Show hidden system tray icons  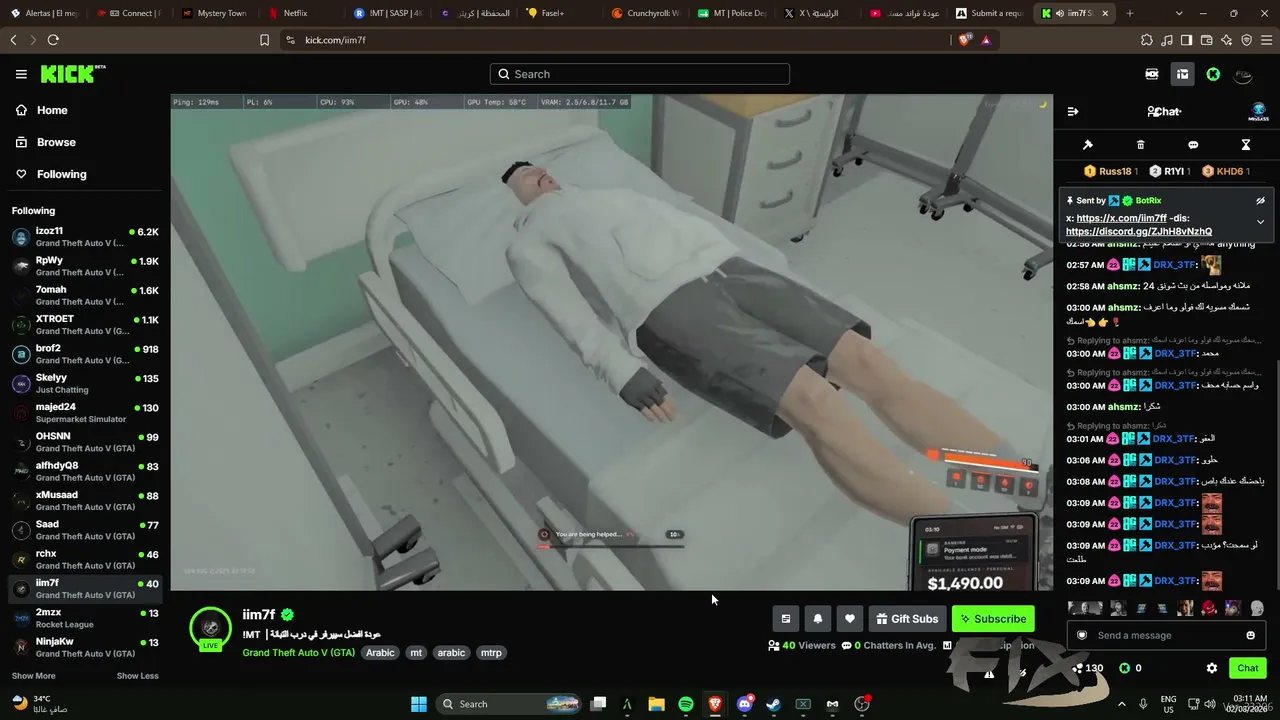pyautogui.click(x=1121, y=704)
